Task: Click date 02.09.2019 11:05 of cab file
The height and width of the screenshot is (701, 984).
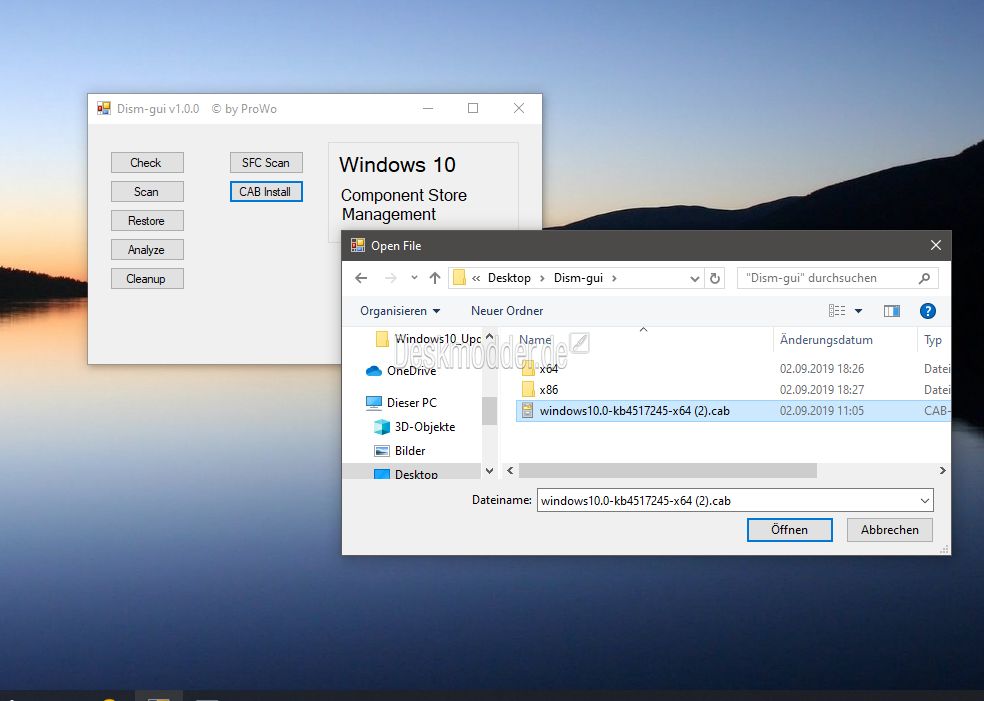Action: click(x=821, y=411)
